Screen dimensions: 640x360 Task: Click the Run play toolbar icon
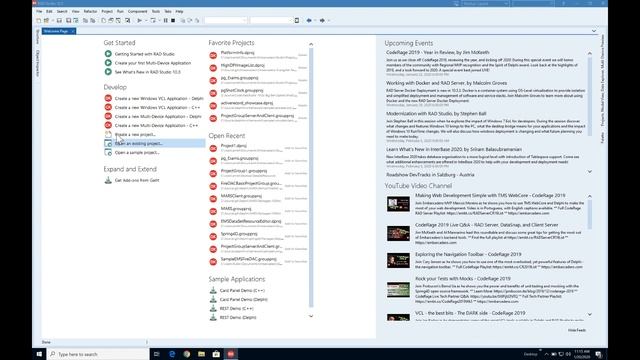click(x=139, y=20)
